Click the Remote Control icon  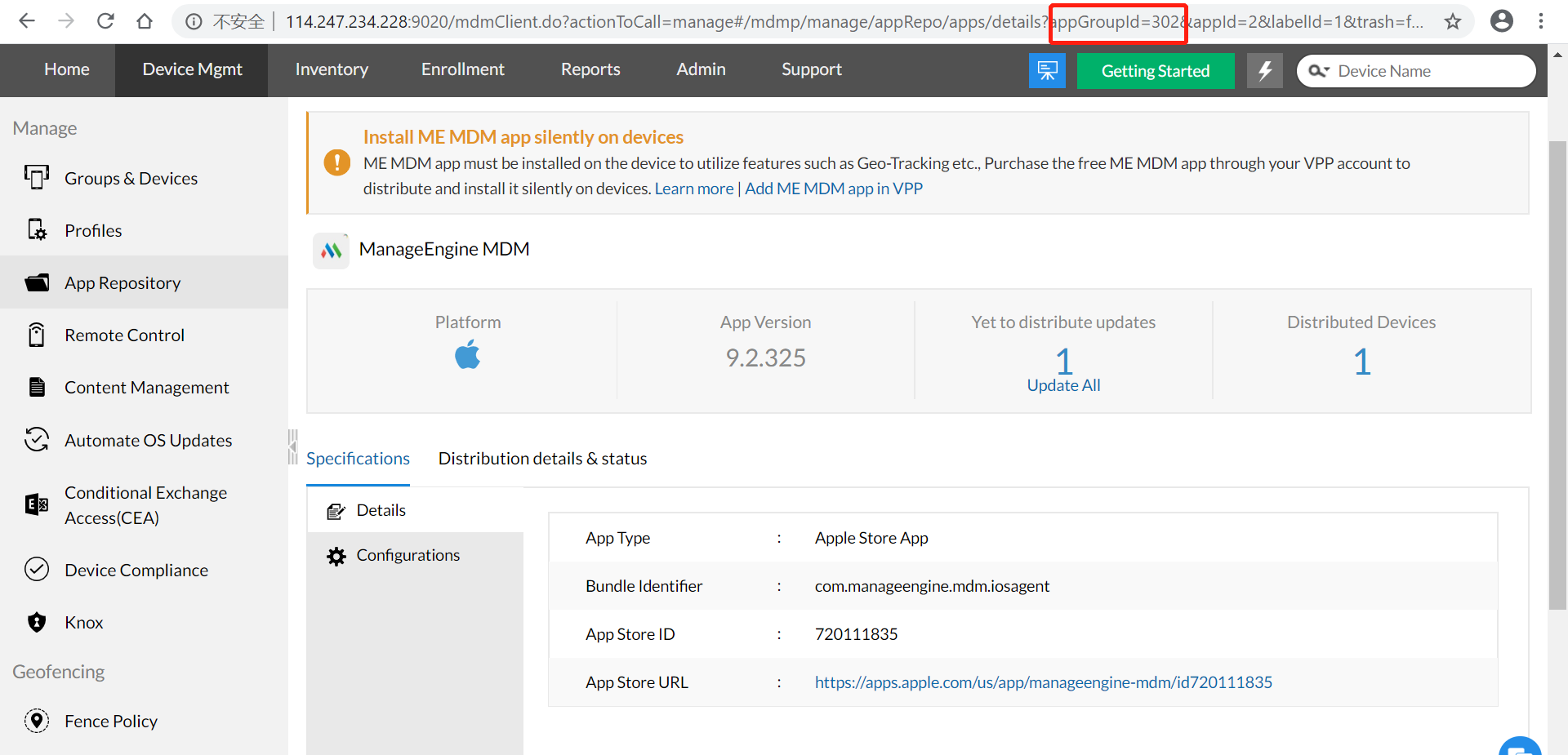tap(37, 335)
